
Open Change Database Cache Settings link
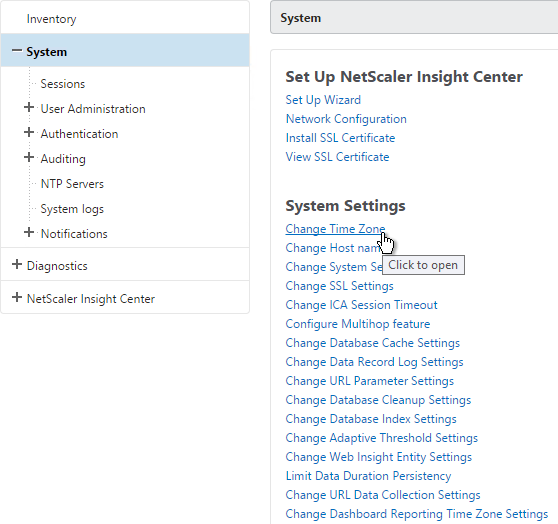click(x=373, y=343)
